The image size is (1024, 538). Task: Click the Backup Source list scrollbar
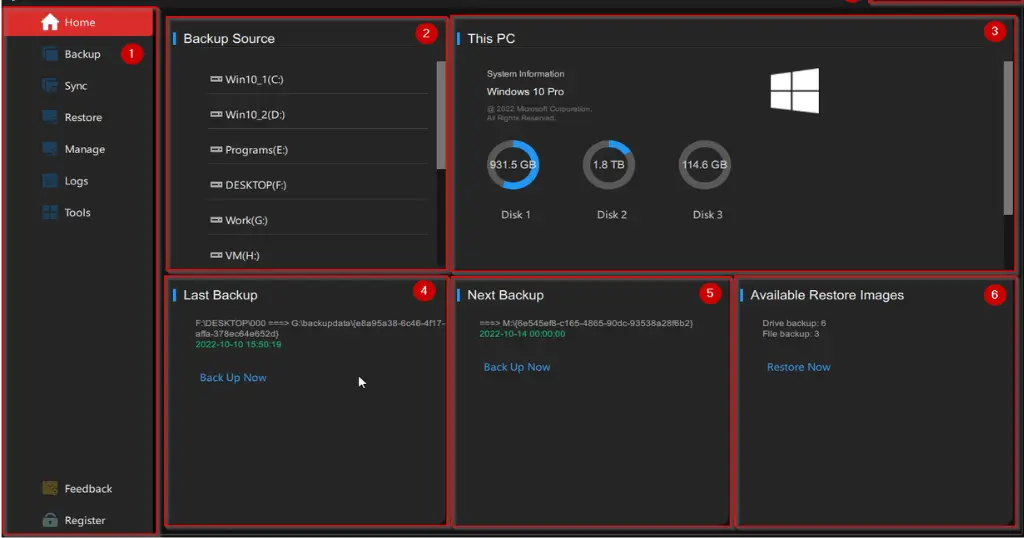(441, 116)
